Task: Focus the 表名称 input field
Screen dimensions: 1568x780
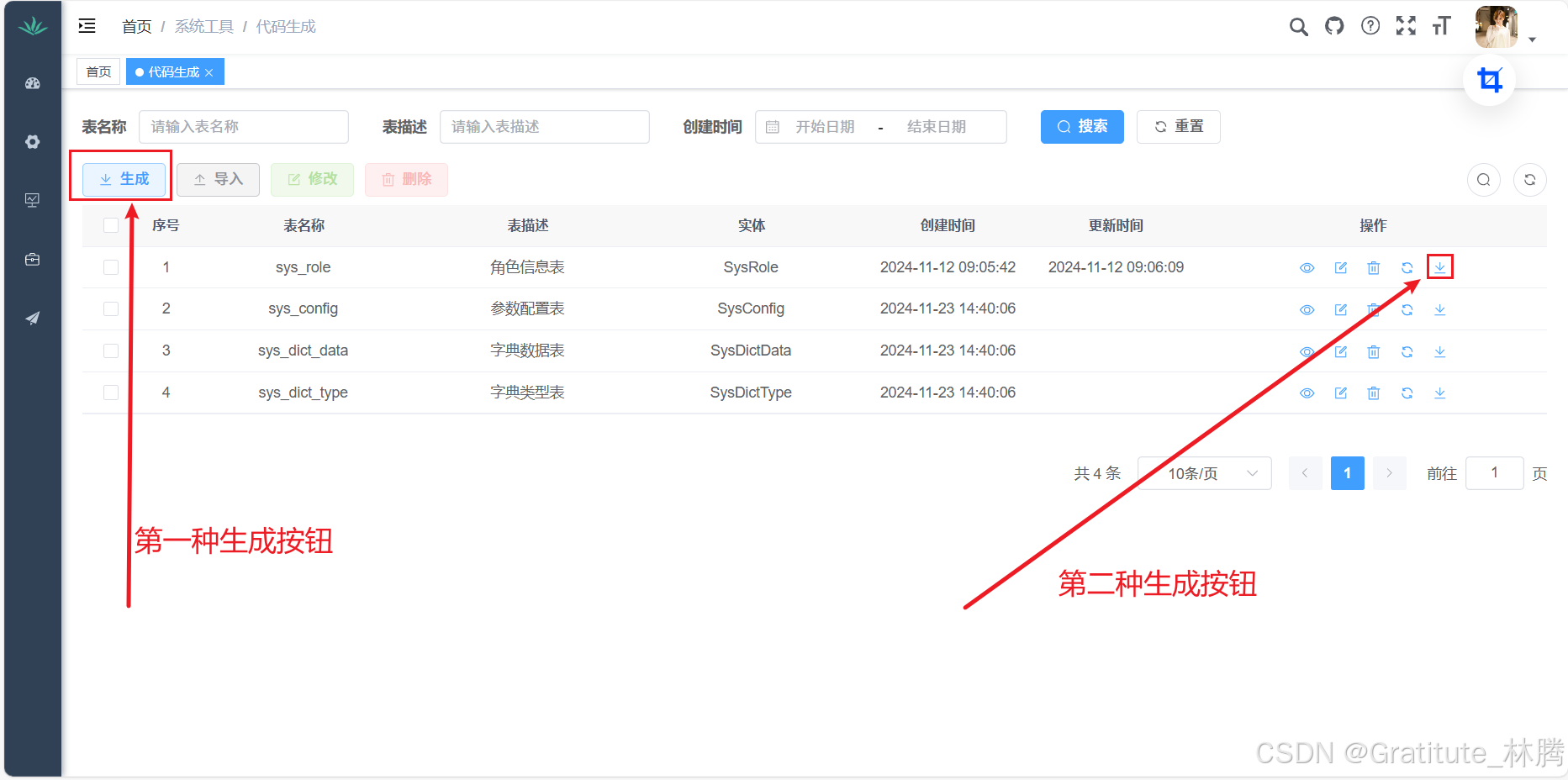Action: coord(244,127)
